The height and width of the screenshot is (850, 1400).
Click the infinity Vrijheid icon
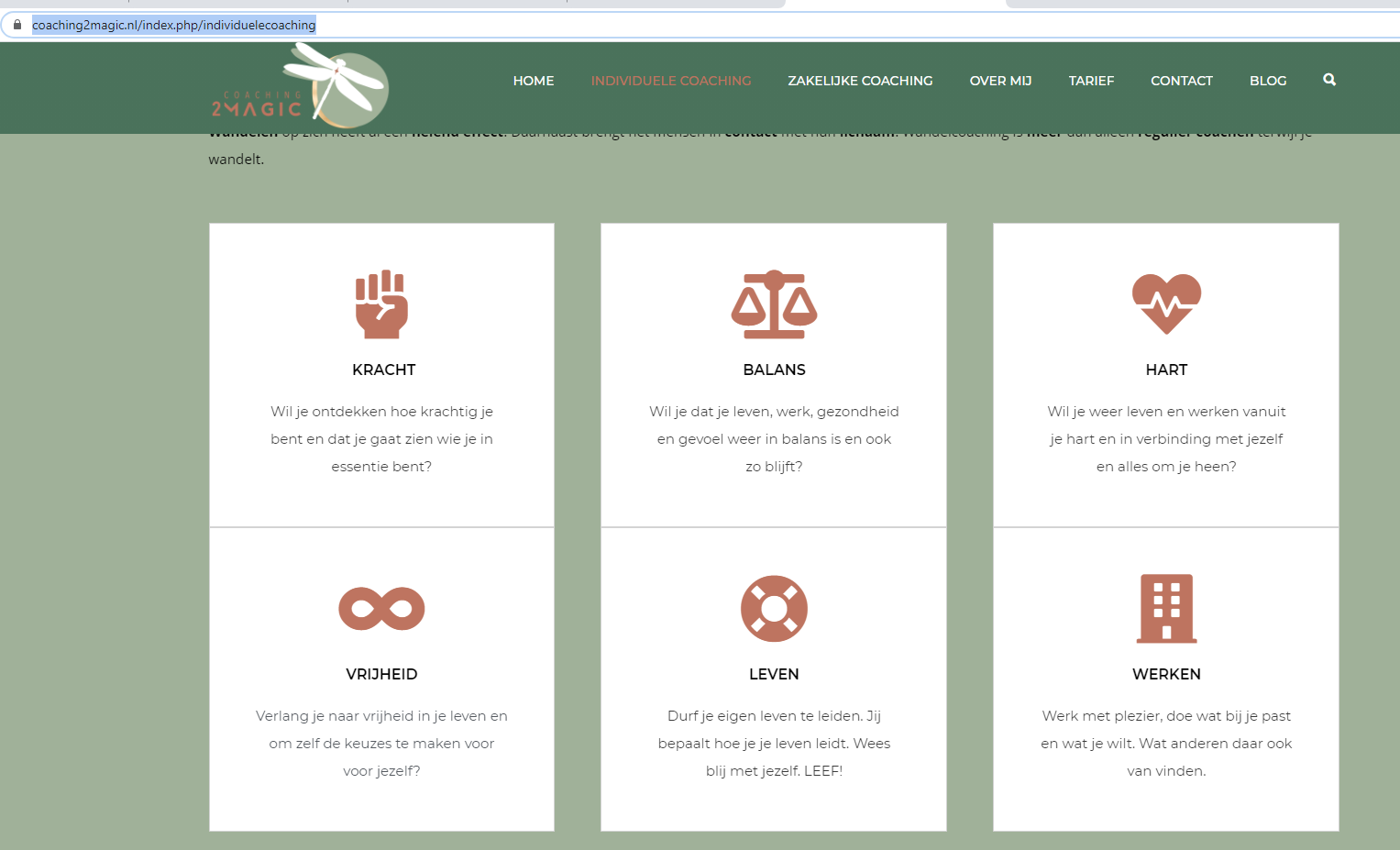tap(381, 609)
